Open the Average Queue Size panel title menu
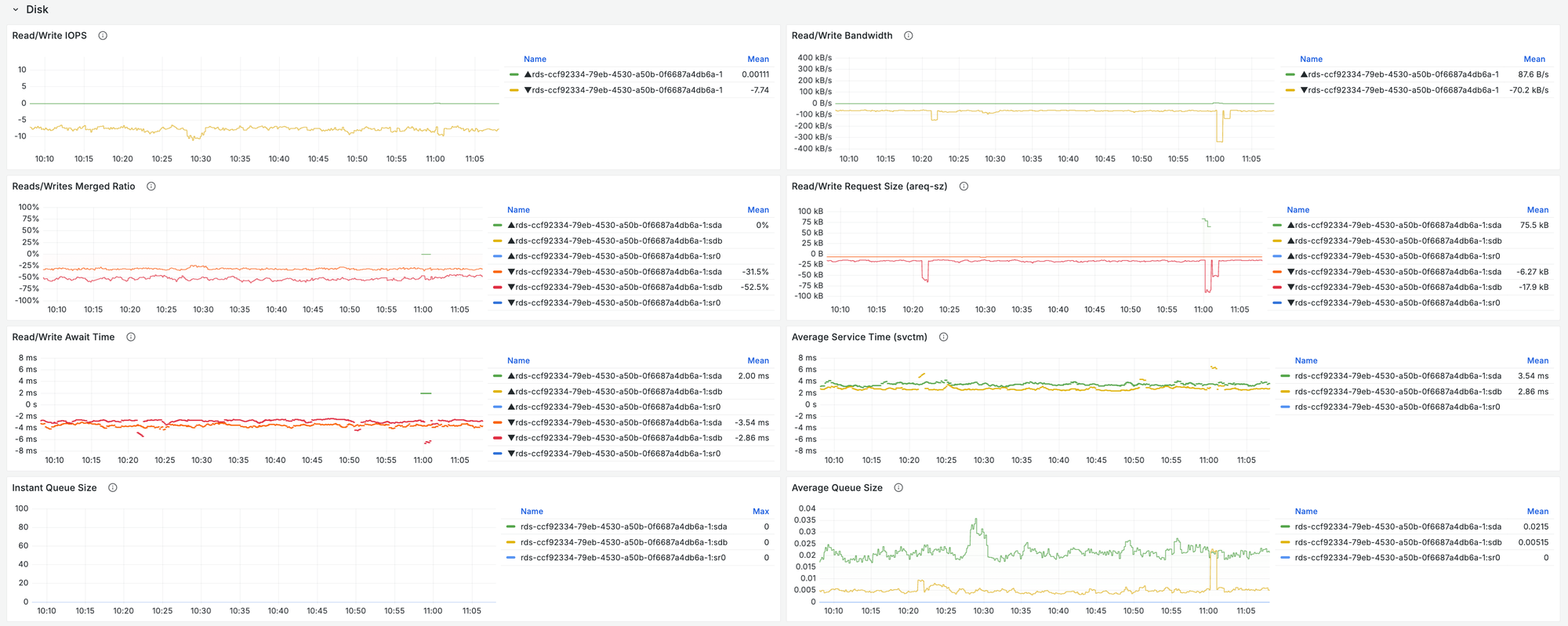1568x626 pixels. tap(837, 488)
